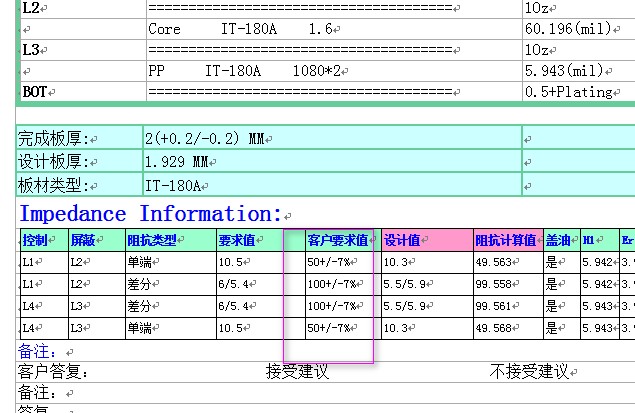635x413 pixels.
Task: Click '100+/-7%' in the 99.558 row
Action: (332, 284)
